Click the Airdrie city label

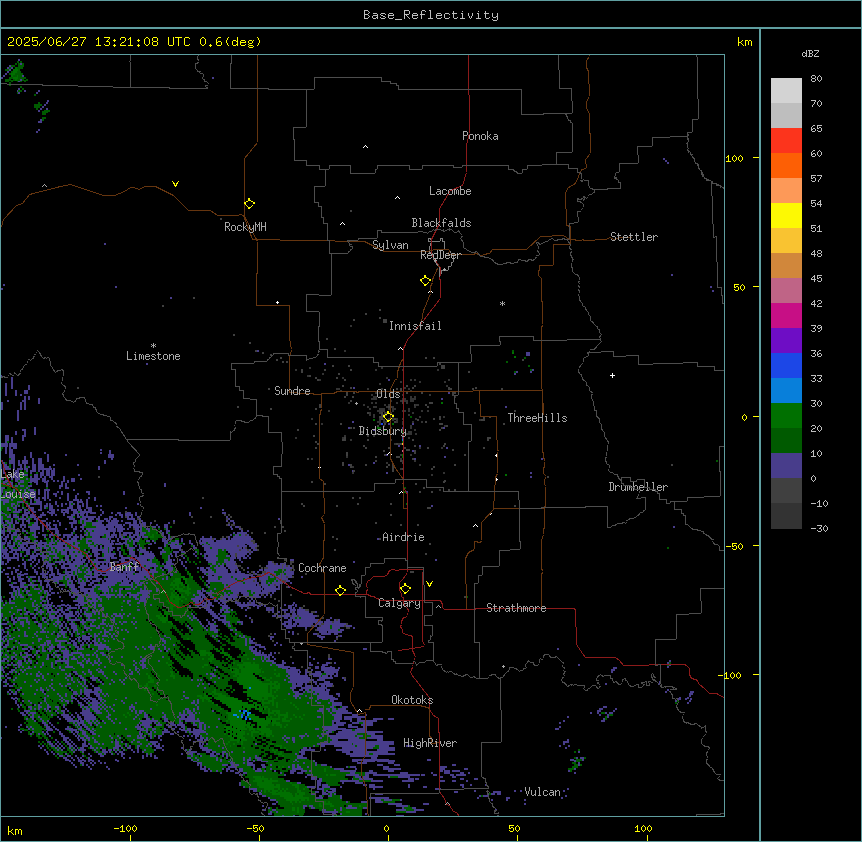point(404,537)
